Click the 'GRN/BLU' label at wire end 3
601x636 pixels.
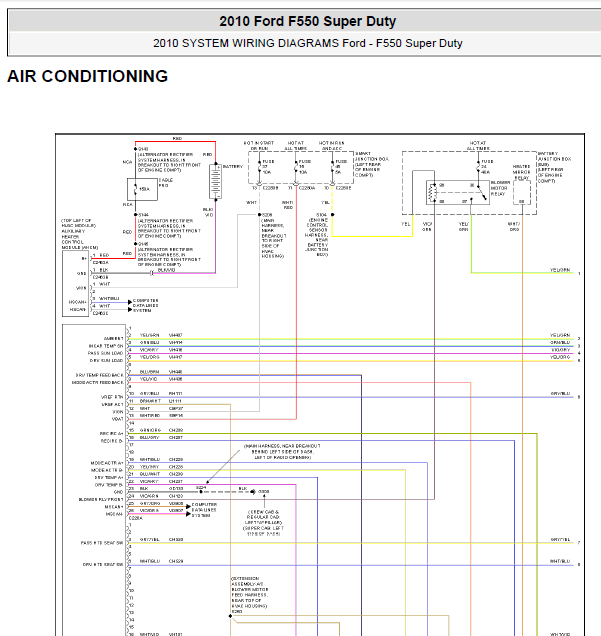click(560, 342)
